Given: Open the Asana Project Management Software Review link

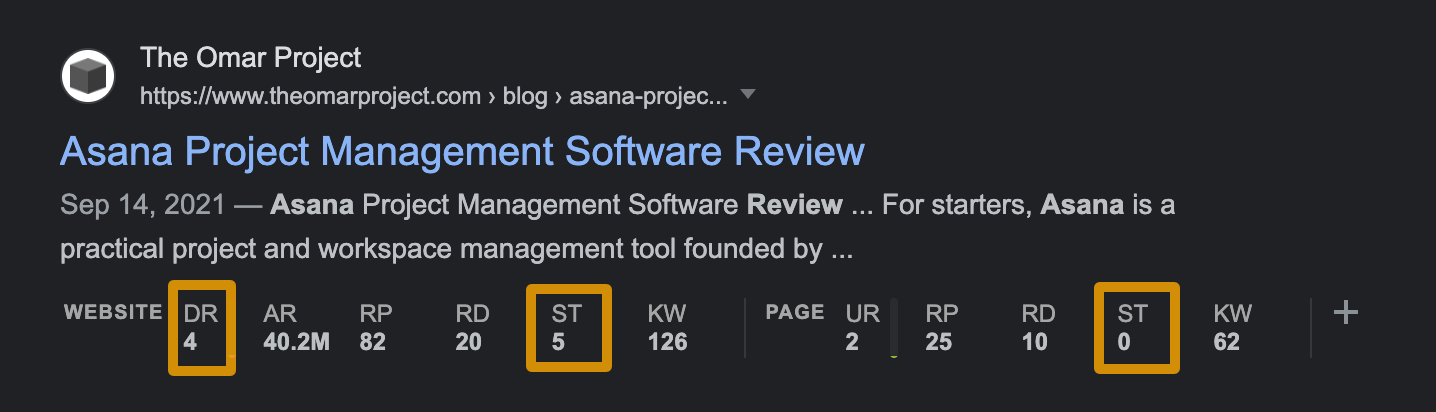Looking at the screenshot, I should 462,151.
